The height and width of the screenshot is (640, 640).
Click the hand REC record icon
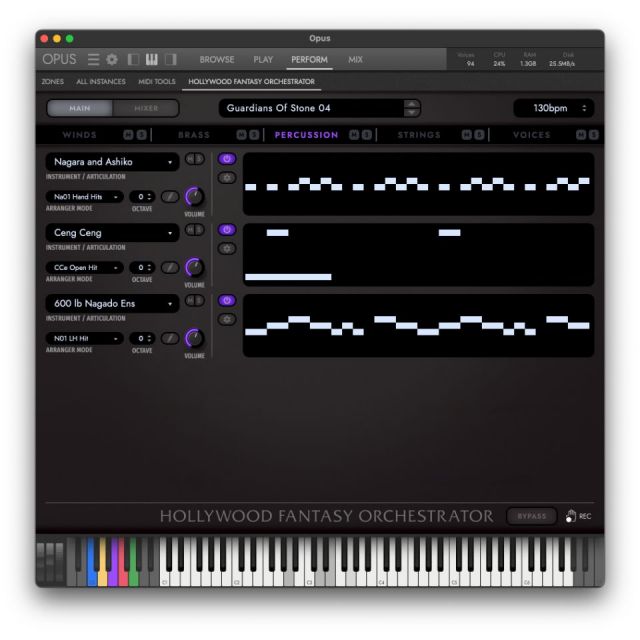coord(571,516)
